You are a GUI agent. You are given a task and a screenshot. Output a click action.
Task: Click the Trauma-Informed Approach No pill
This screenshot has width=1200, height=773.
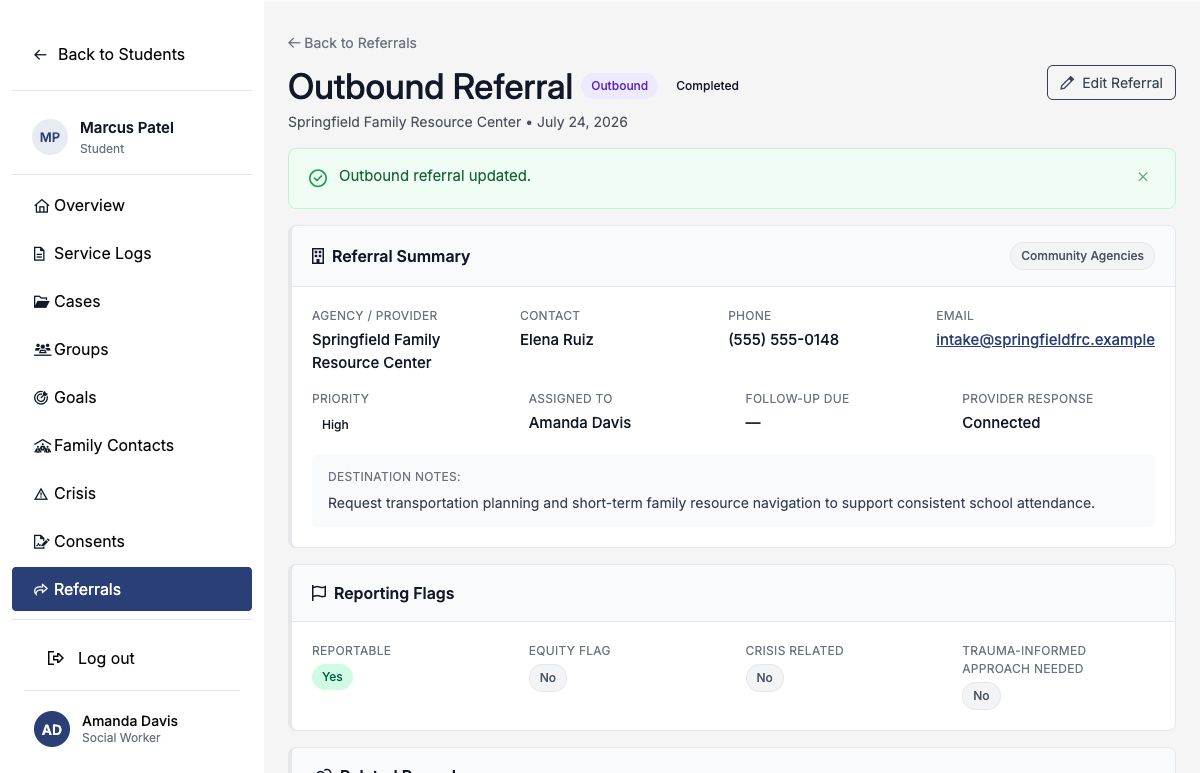(x=981, y=696)
